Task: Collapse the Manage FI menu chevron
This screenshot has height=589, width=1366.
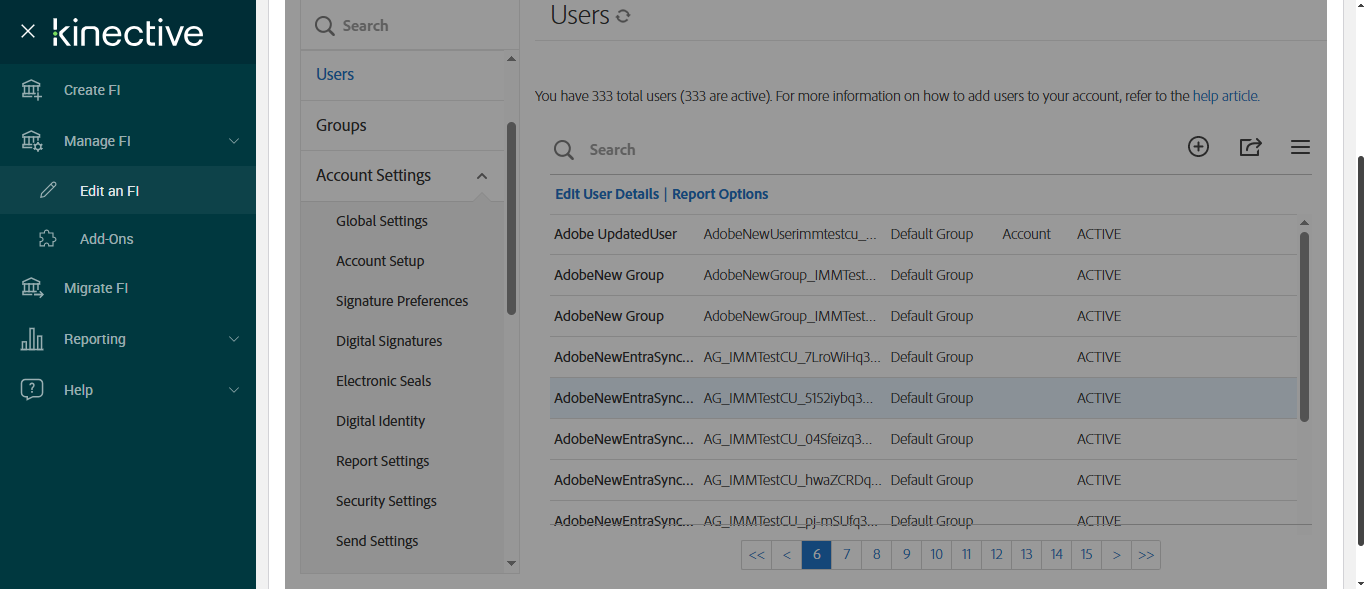Action: pyautogui.click(x=234, y=141)
